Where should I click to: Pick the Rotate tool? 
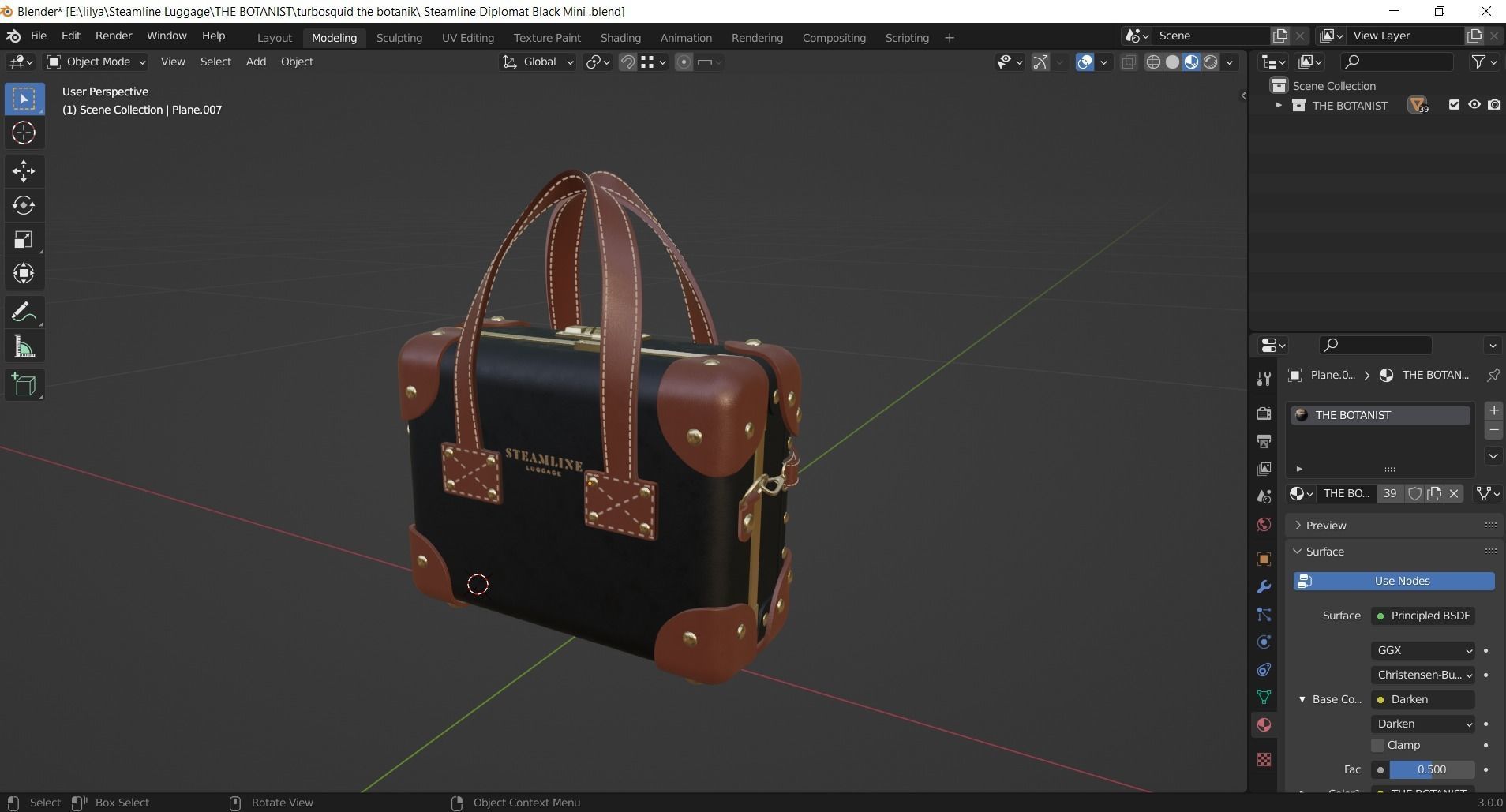24,205
